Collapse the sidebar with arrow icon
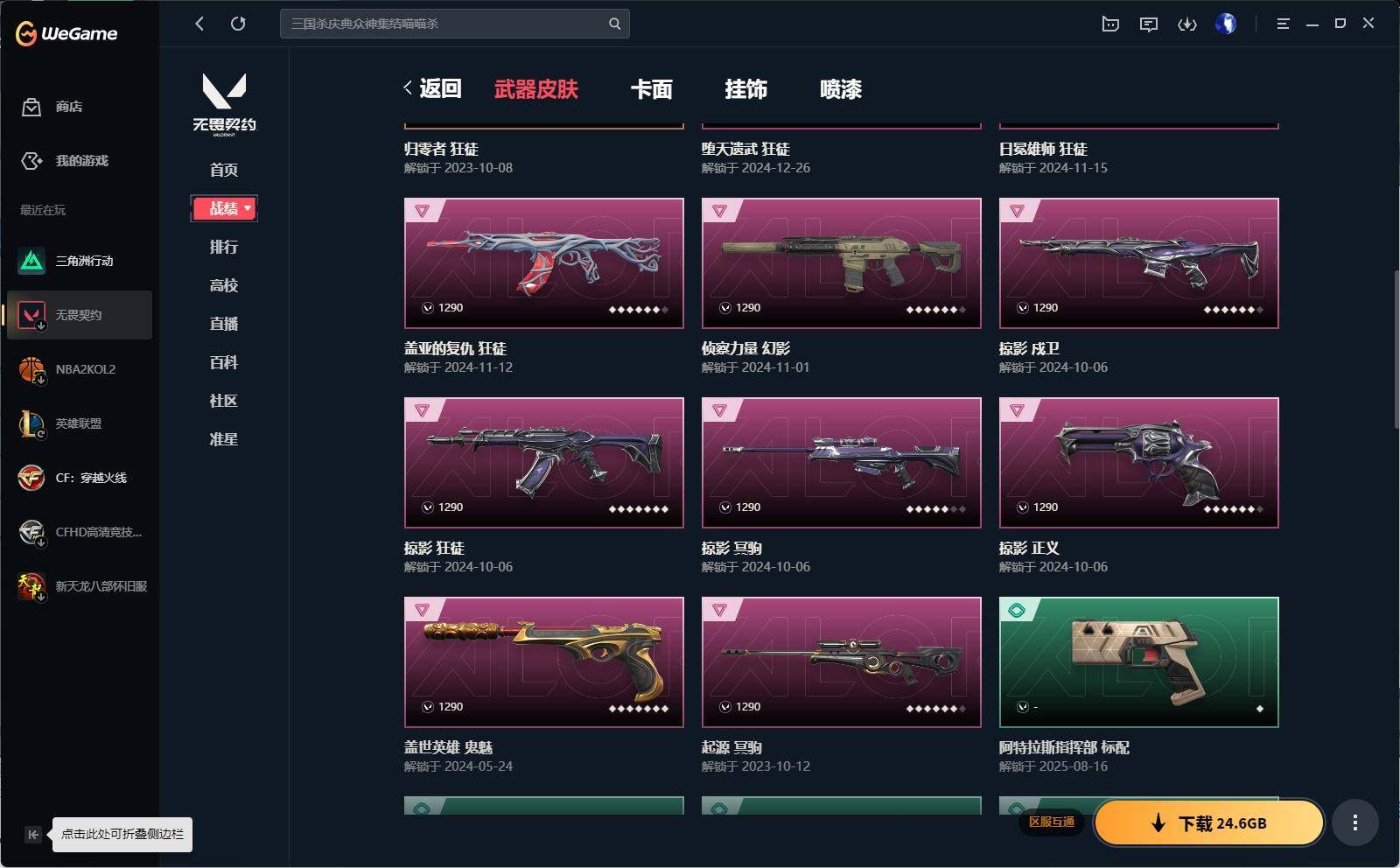1400x868 pixels. pyautogui.click(x=32, y=834)
